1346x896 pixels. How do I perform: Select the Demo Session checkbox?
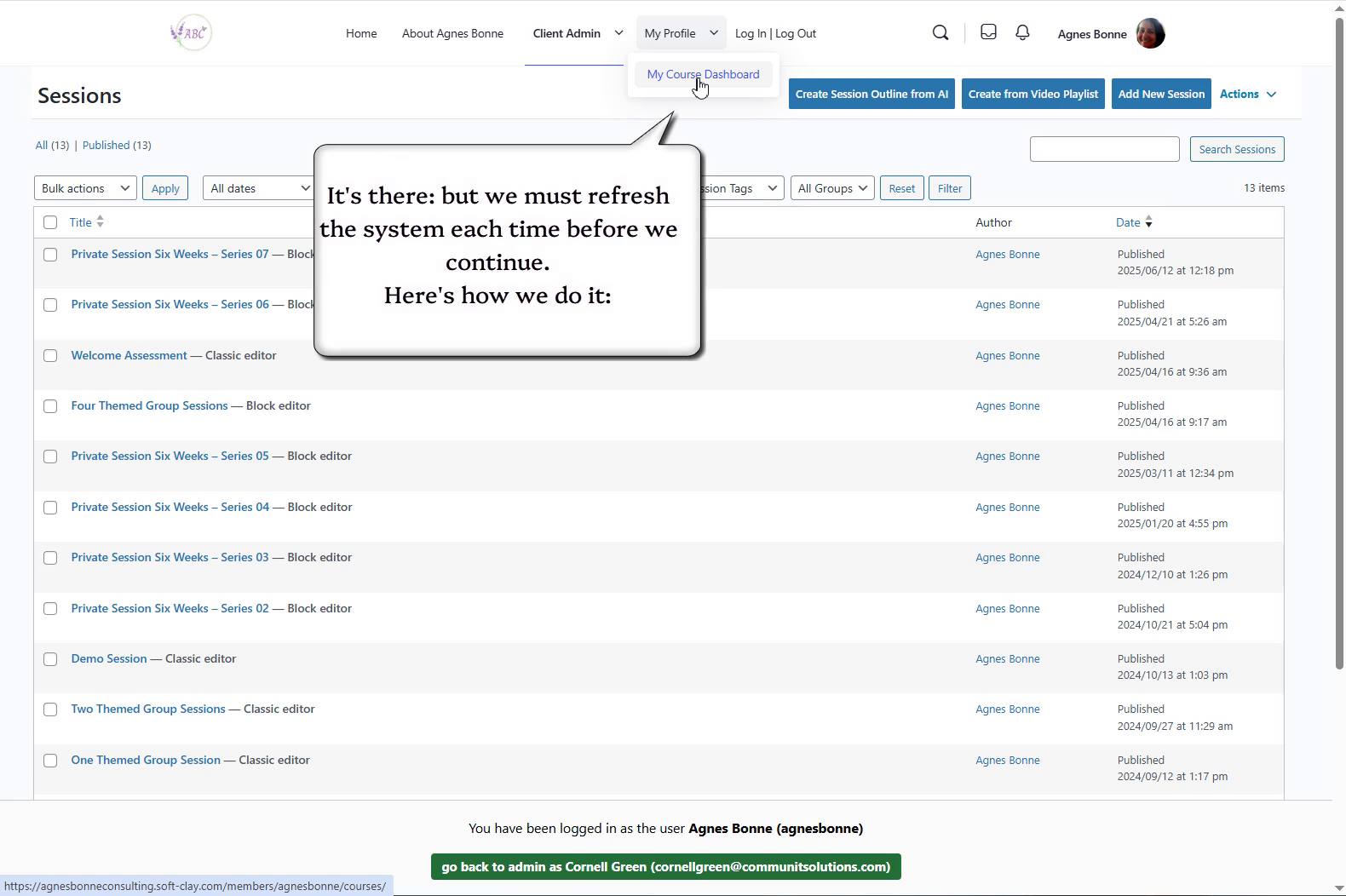[50, 659]
